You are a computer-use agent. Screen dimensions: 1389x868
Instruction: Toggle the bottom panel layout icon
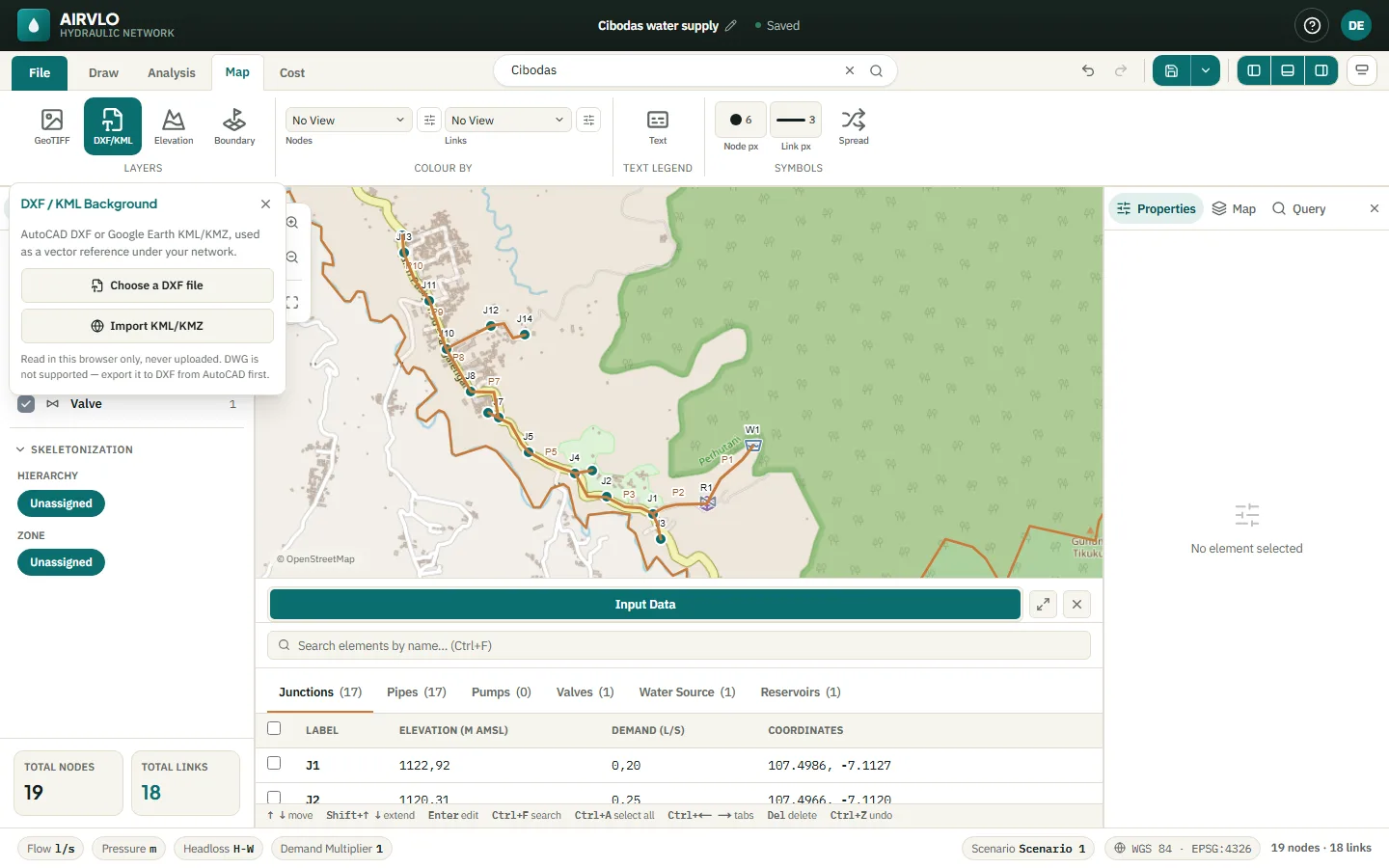click(1288, 70)
